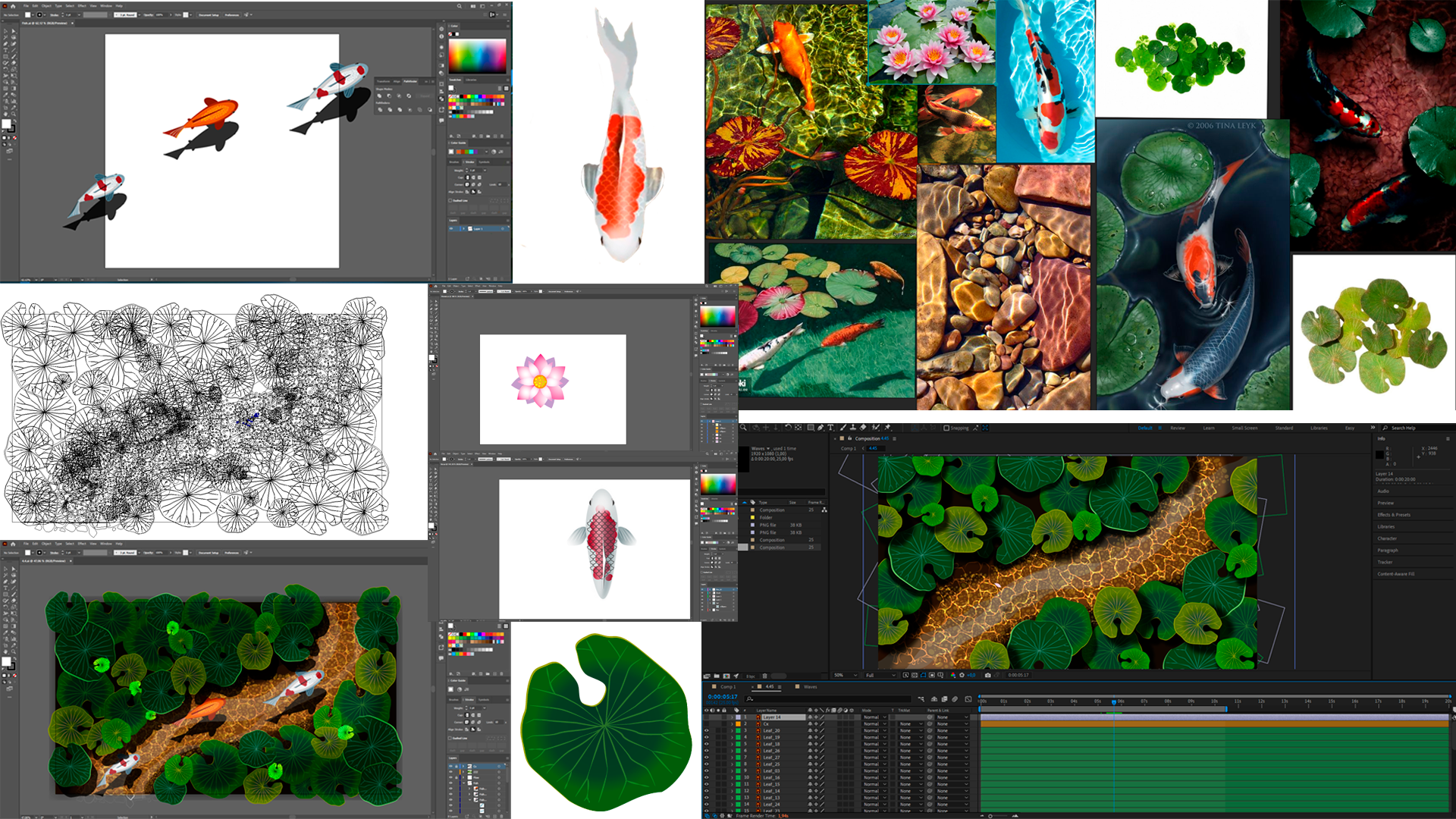The height and width of the screenshot is (819, 1456).
Task: Select the Pen tool in After Effects toolbar
Action: pyautogui.click(x=821, y=428)
